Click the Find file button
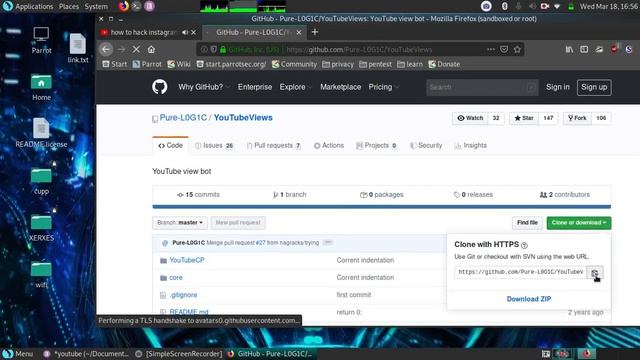The width and height of the screenshot is (640, 360). [527, 223]
